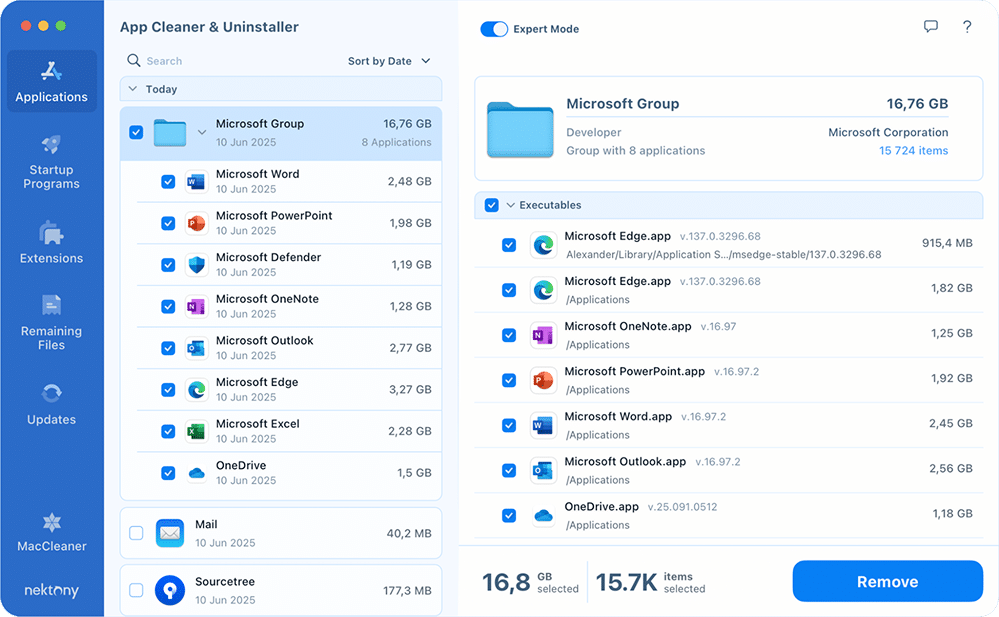Viewport: 999px width, 617px height.
Task: Select Microsoft Outlook.app 2,56 GB entry
Action: click(x=728, y=470)
